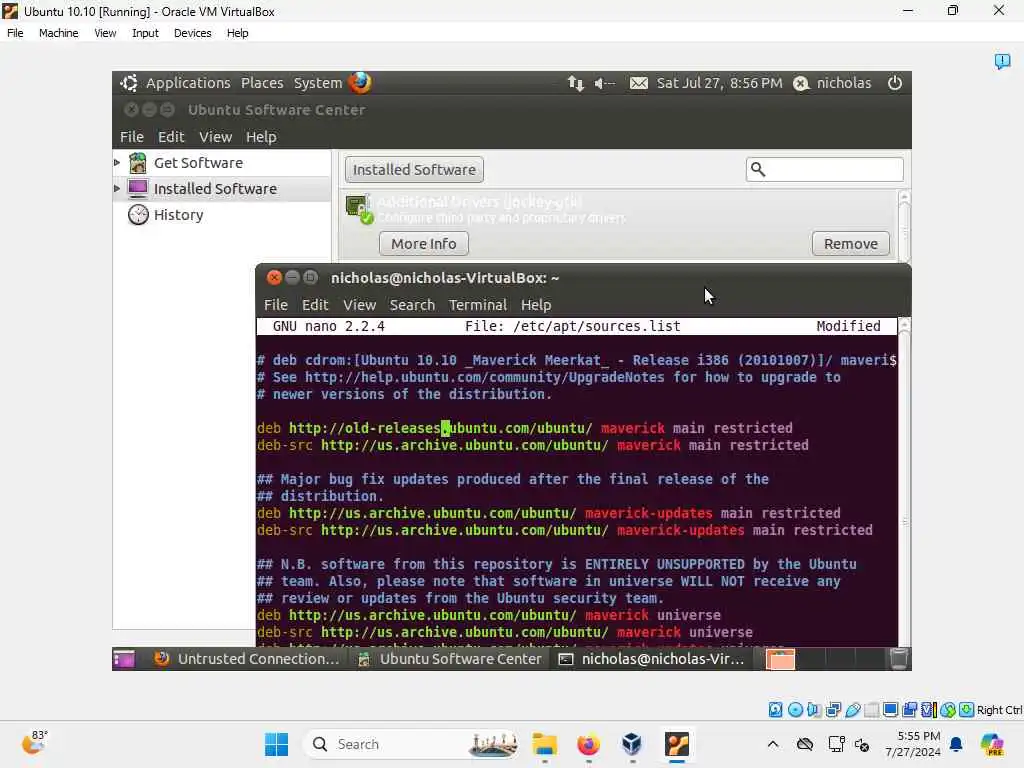Image resolution: width=1024 pixels, height=768 pixels.
Task: Open Windows Start menu
Action: point(276,744)
